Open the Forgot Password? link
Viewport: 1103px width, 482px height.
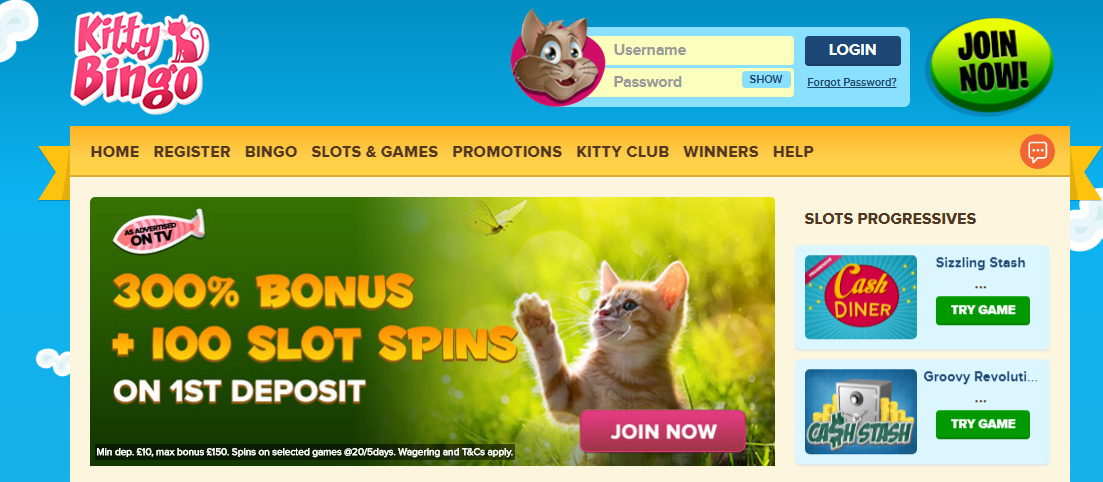[x=852, y=82]
